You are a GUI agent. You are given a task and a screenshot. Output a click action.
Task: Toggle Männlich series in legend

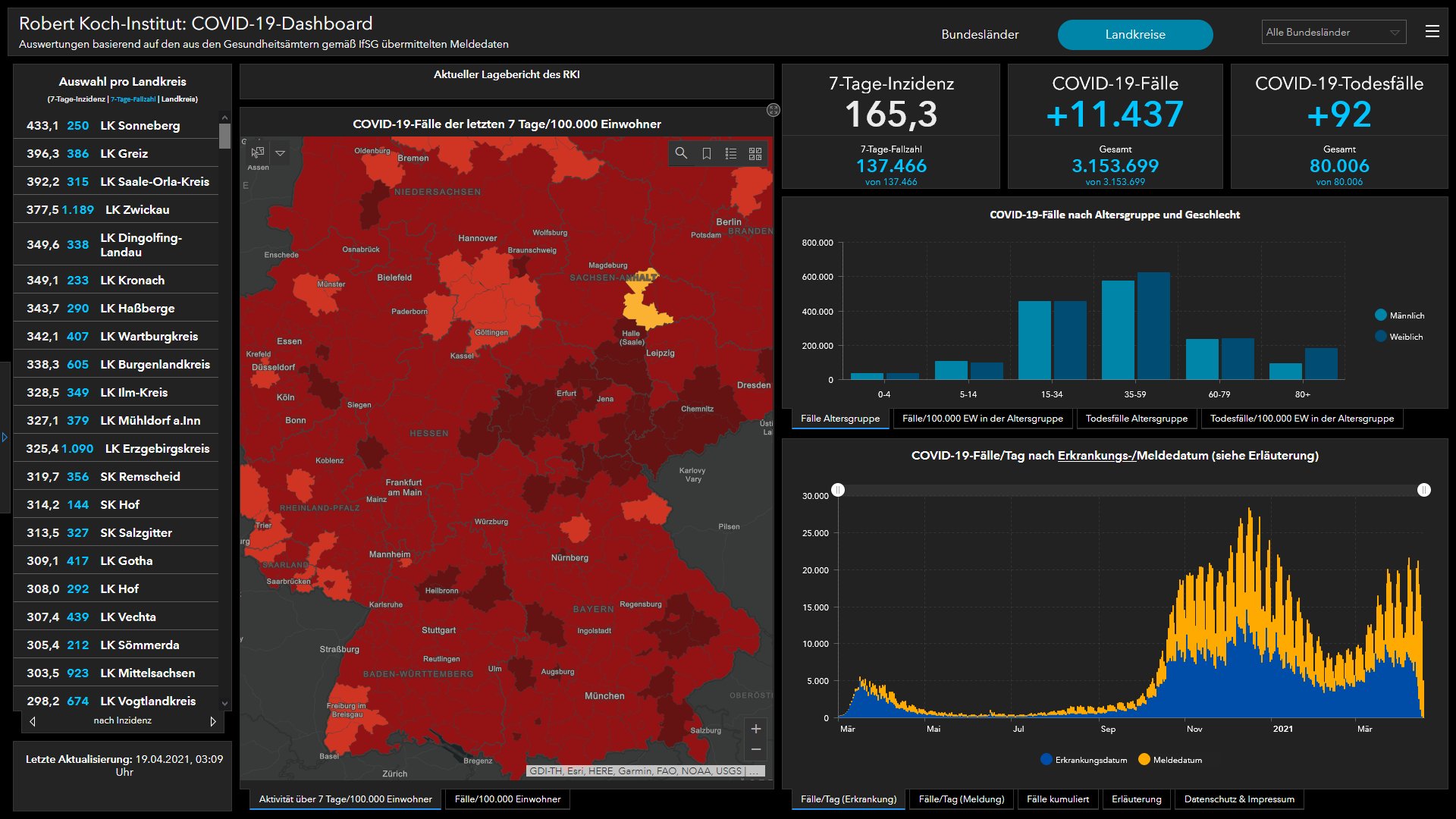(x=1399, y=315)
